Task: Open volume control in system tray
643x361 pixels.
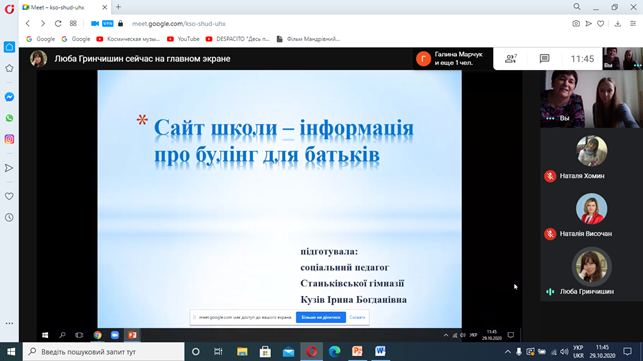Action: (564, 352)
